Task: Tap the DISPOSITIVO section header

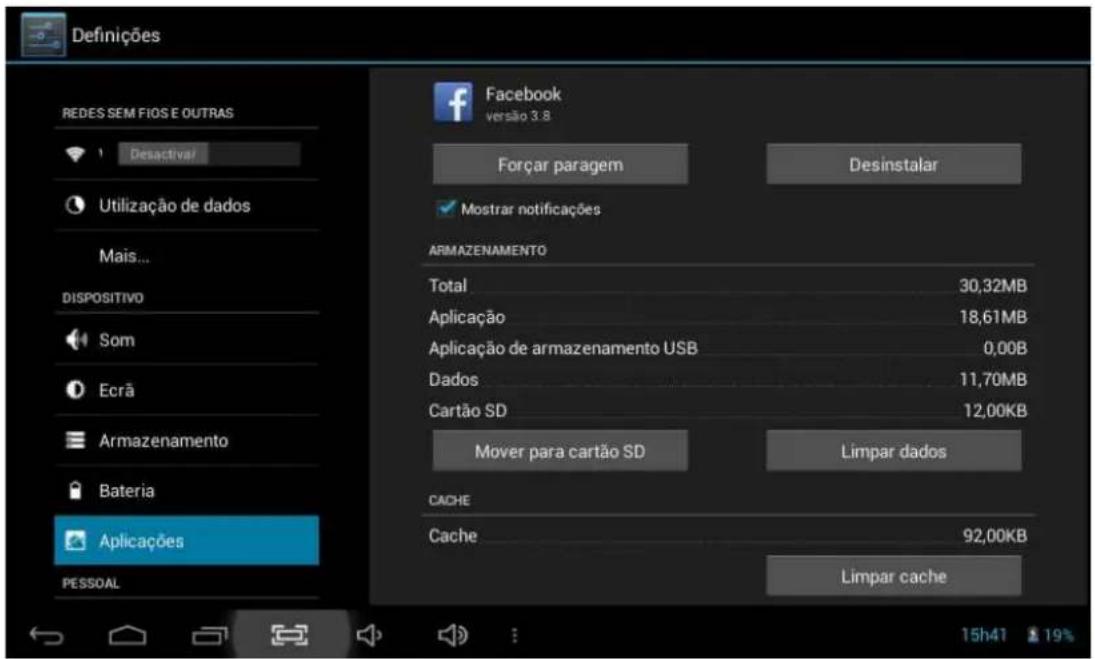Action: click(103, 298)
